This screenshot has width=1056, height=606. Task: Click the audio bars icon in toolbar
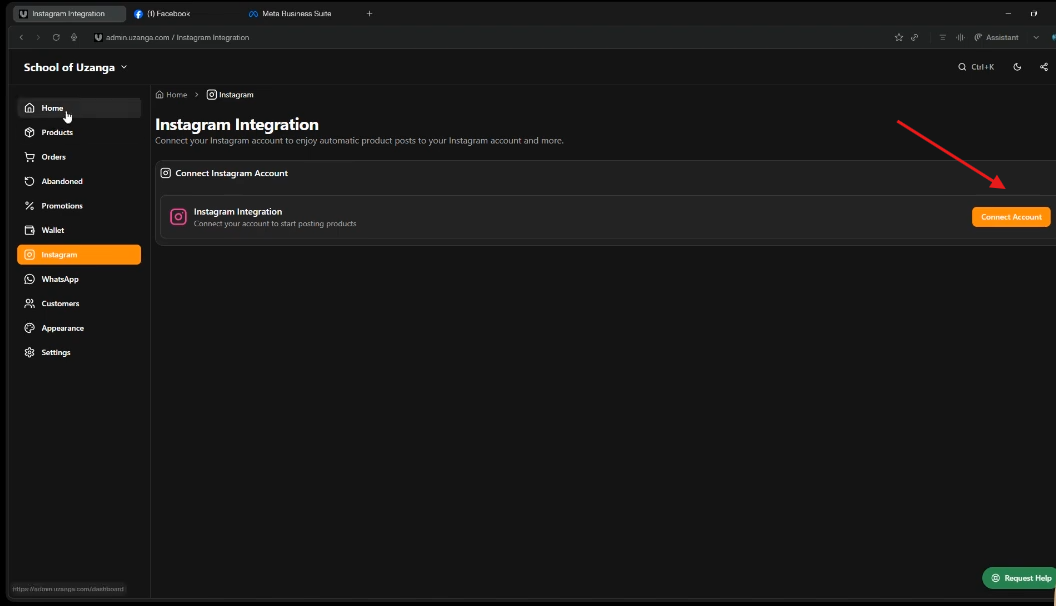(x=960, y=38)
